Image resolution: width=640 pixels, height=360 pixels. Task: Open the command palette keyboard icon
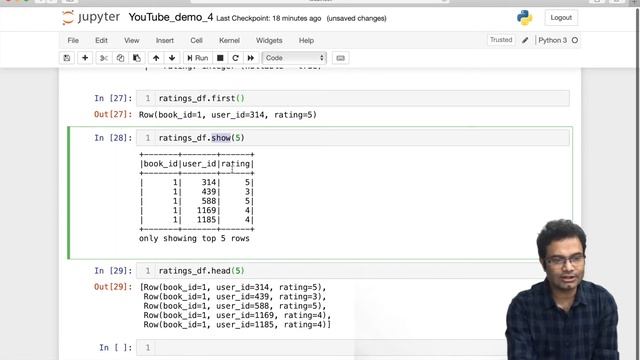340,58
